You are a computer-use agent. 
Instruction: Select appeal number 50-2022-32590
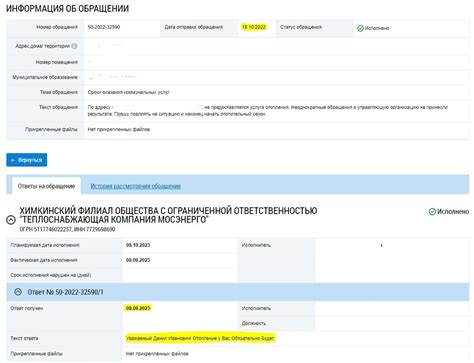click(104, 27)
